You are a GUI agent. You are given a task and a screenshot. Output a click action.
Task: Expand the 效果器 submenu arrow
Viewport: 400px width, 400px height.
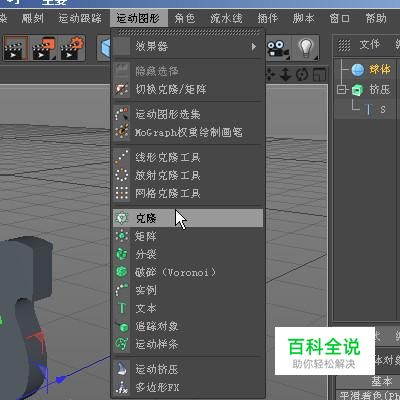coord(254,46)
